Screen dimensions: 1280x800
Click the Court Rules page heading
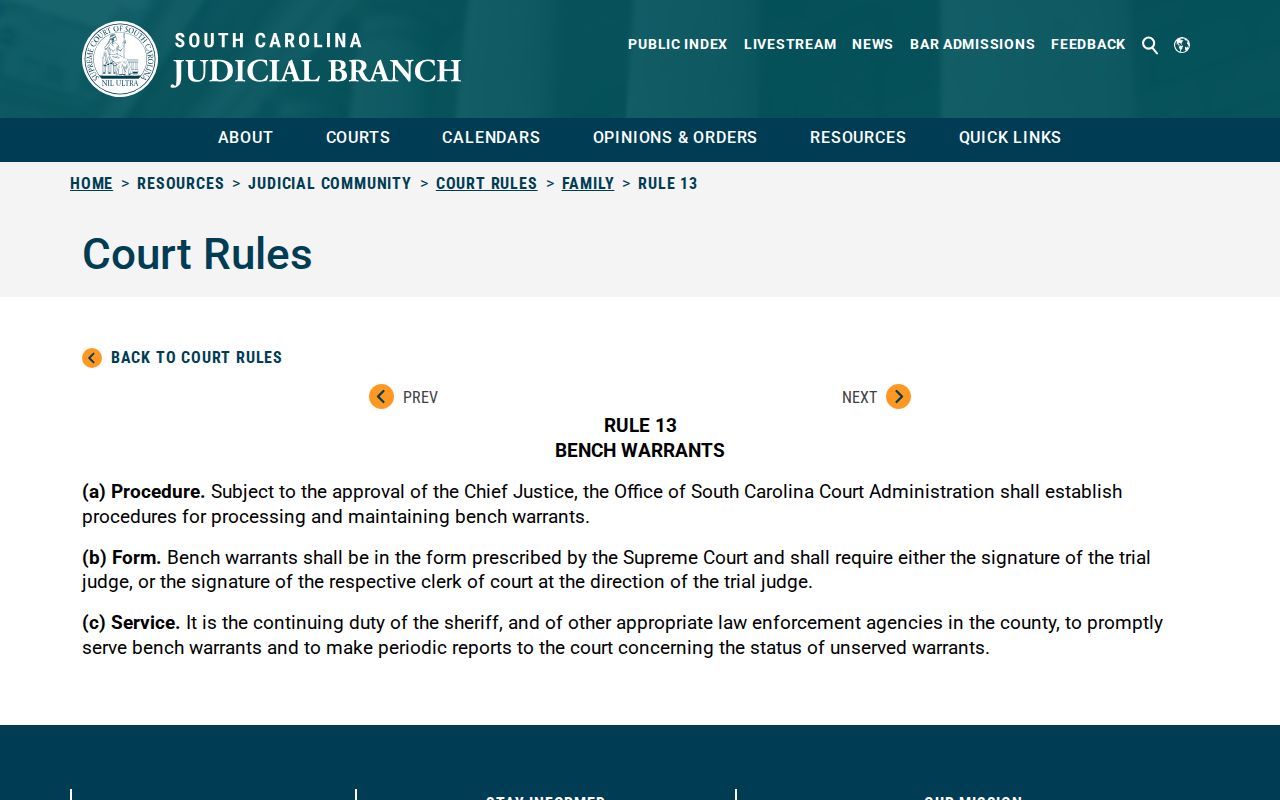(x=197, y=254)
